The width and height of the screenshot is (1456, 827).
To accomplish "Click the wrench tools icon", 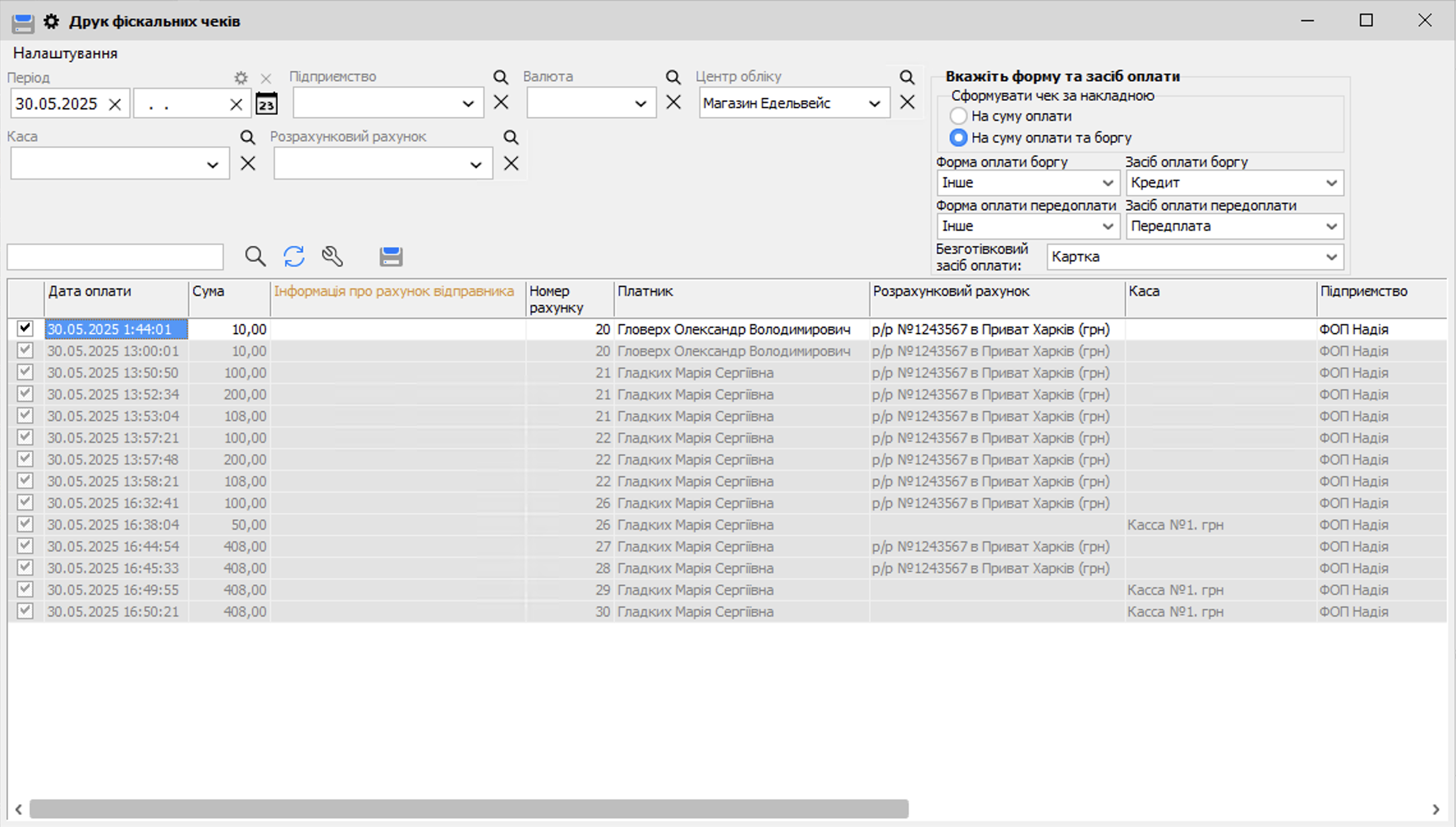I will 332,256.
